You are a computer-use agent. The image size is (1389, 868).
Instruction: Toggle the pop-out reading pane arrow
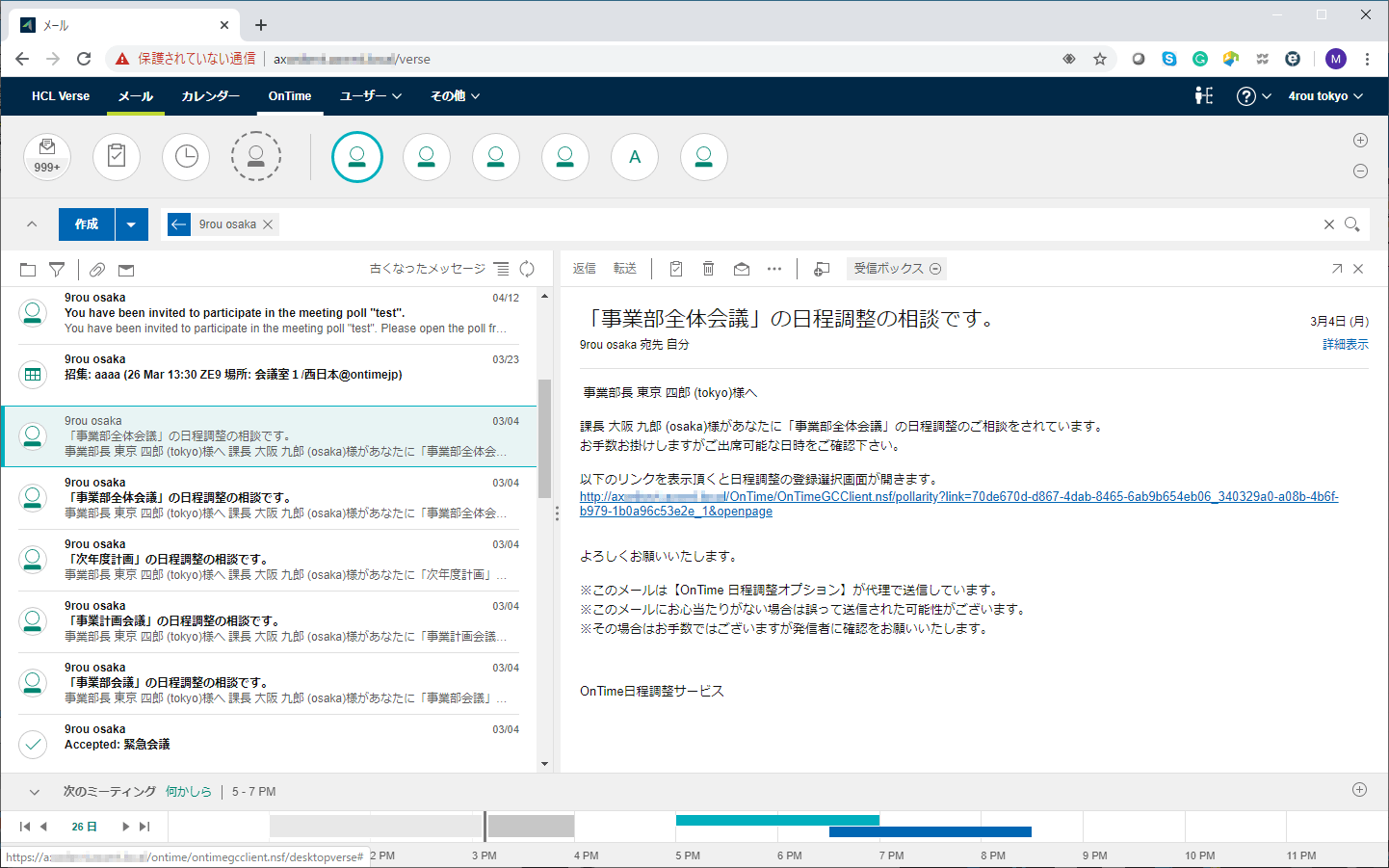1337,269
